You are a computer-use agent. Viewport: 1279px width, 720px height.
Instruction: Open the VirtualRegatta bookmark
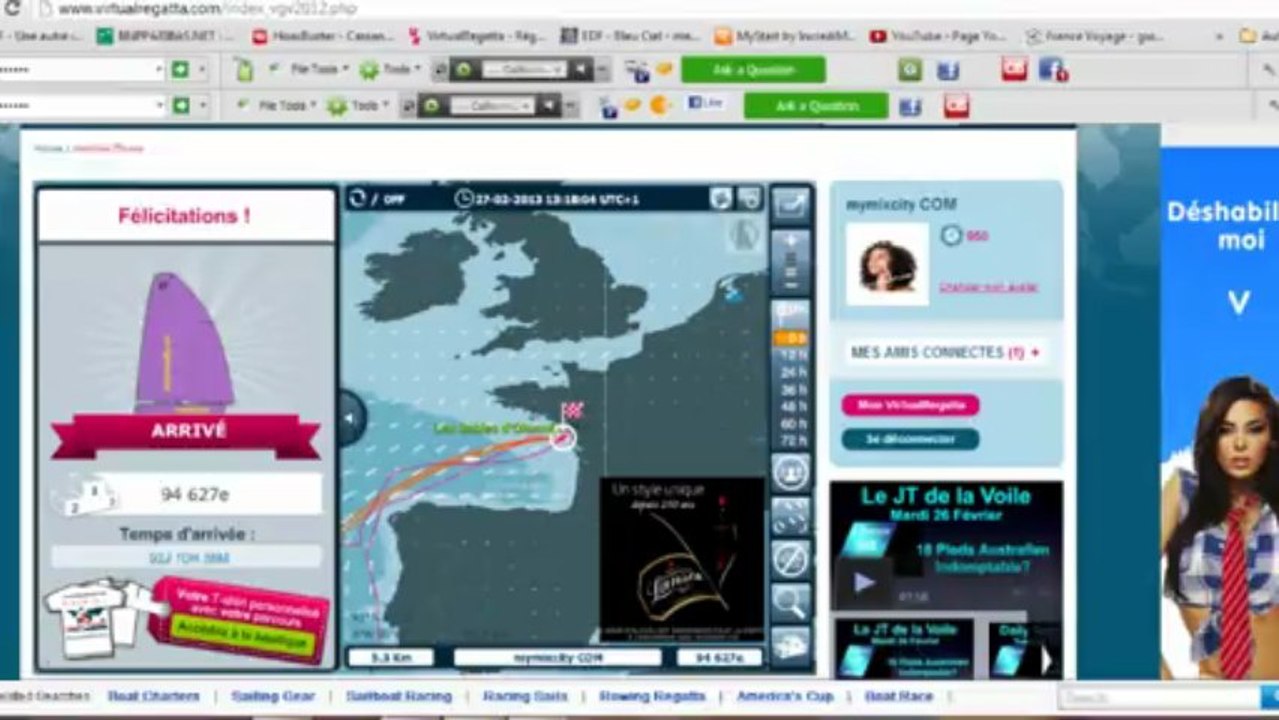pyautogui.click(x=478, y=36)
